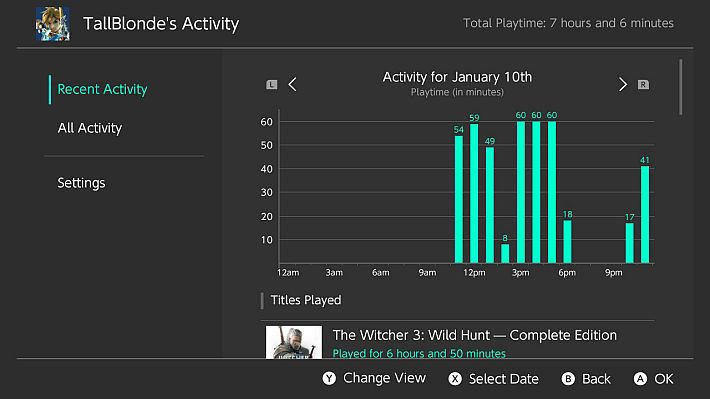The width and height of the screenshot is (710, 399).
Task: Click the A button icon for OK
Action: [640, 379]
